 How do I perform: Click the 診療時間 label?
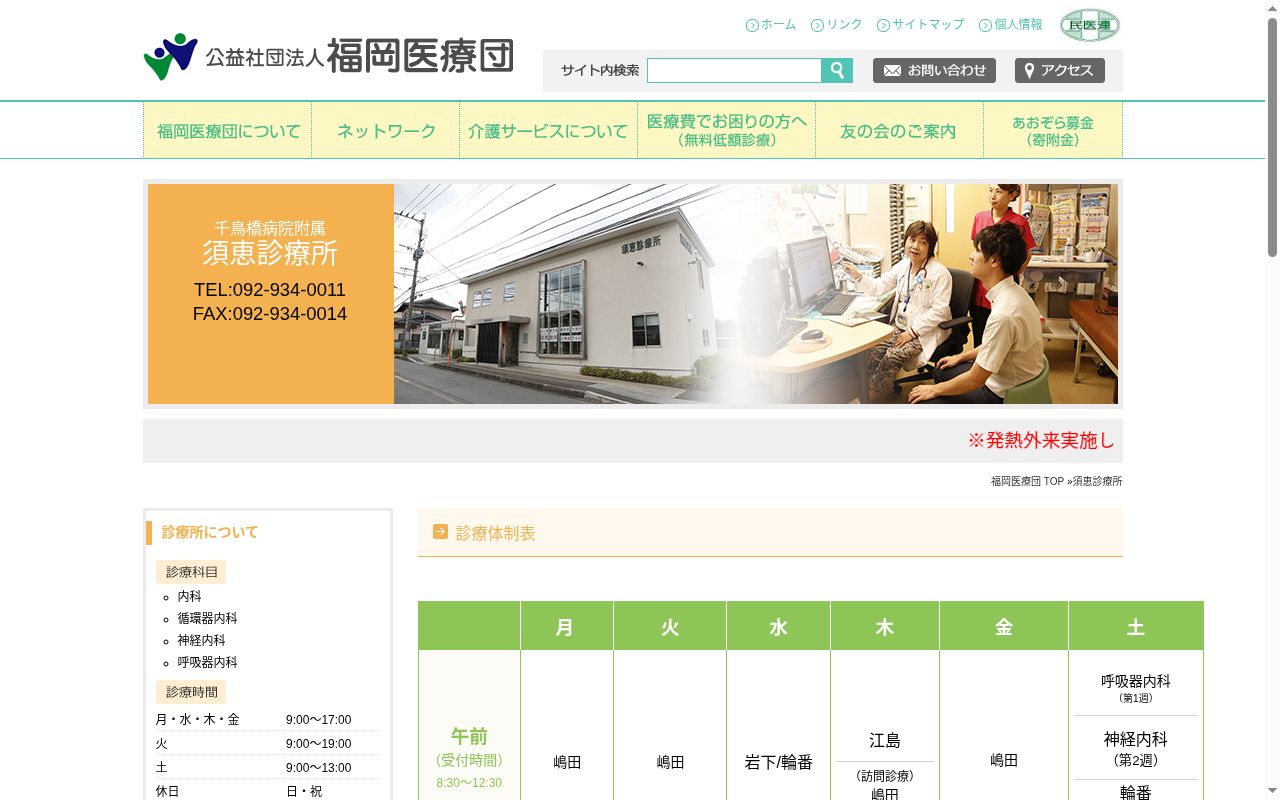(x=191, y=692)
